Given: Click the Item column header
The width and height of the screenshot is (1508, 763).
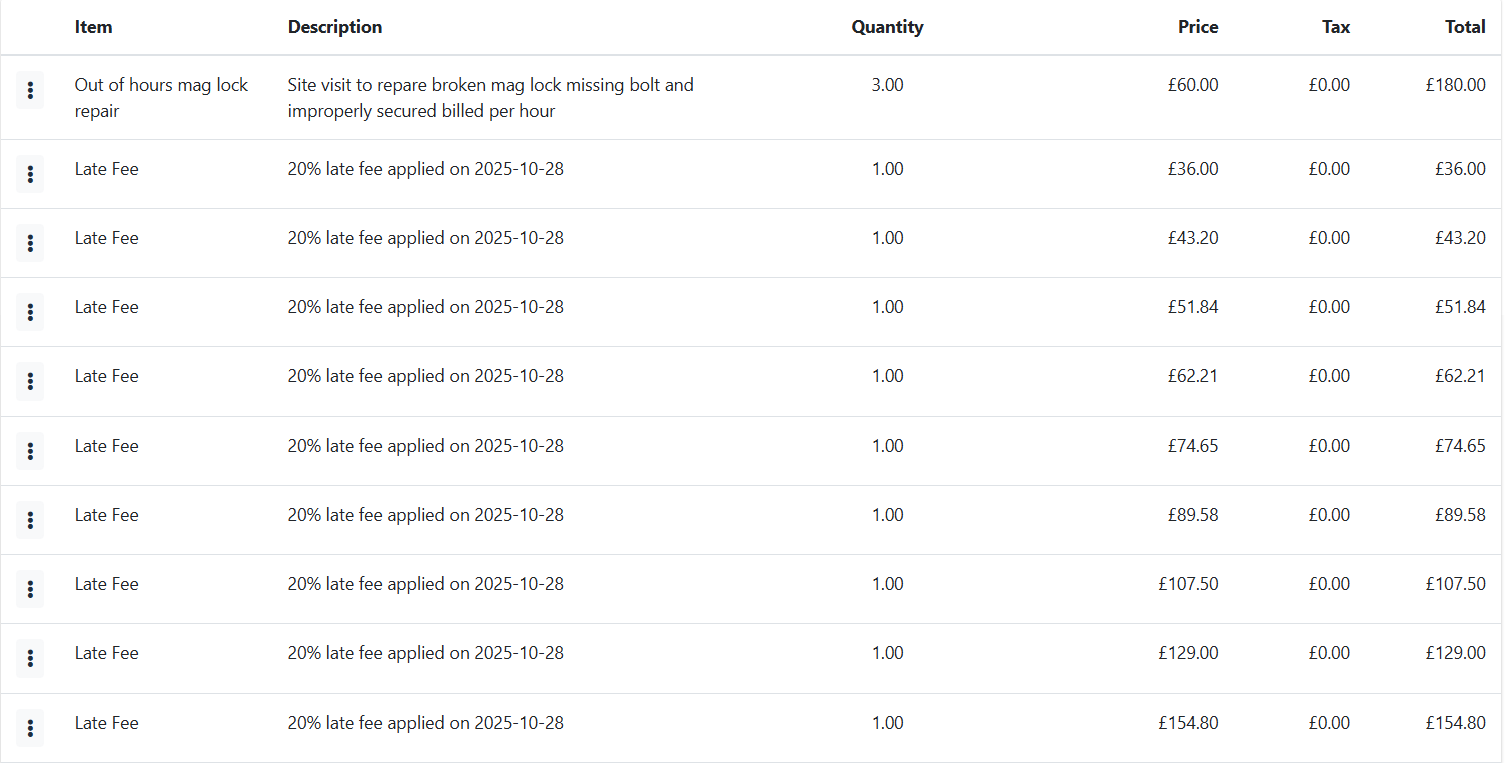Looking at the screenshot, I should 93,27.
